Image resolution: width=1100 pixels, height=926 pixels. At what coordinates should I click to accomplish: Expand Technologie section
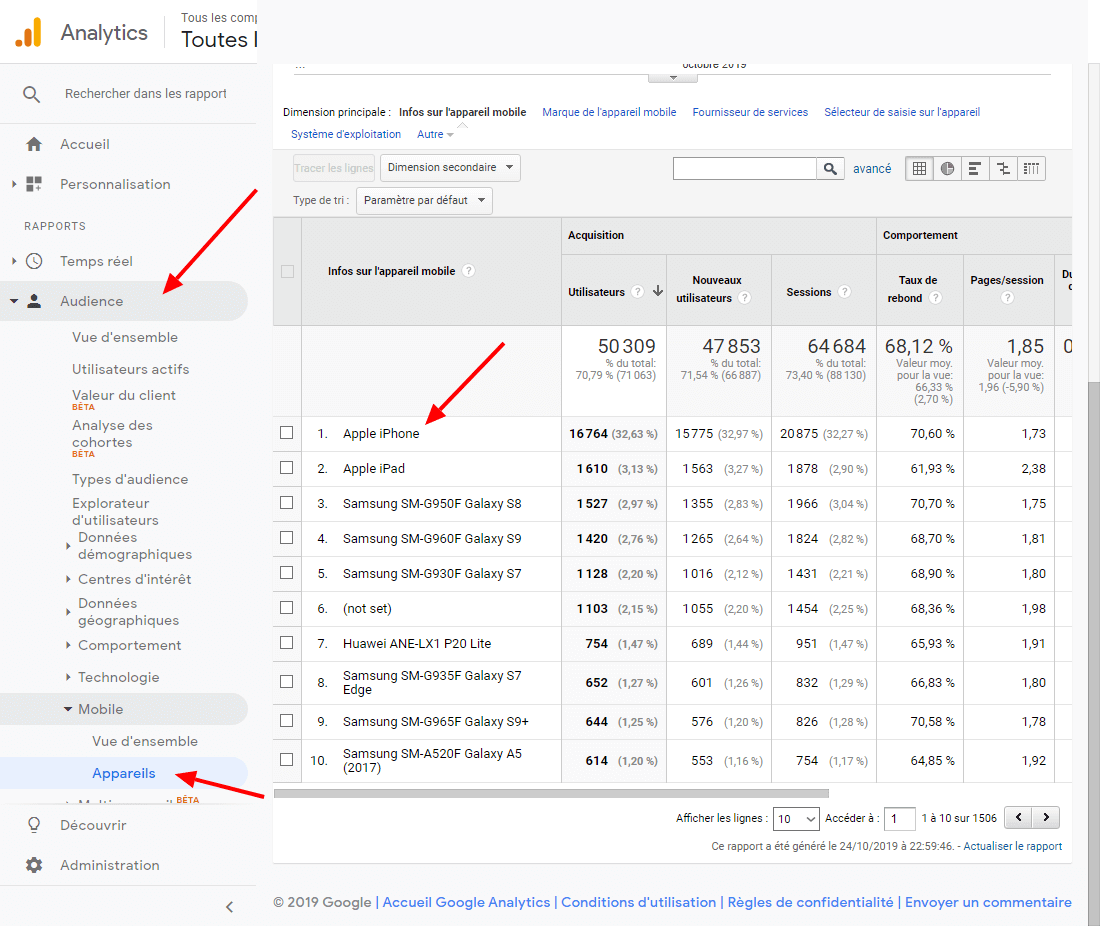pos(68,677)
